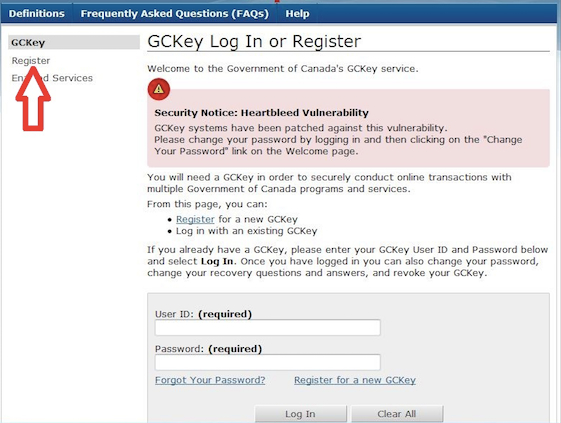Click the pink security notice box

coord(348,128)
